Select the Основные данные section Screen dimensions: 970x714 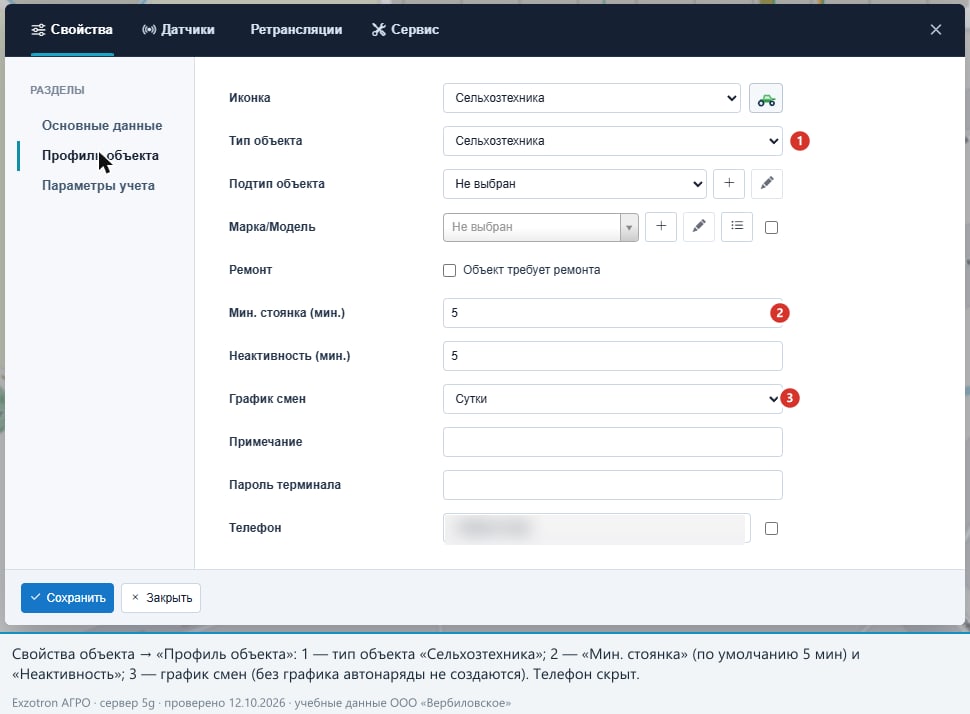[x=102, y=126]
